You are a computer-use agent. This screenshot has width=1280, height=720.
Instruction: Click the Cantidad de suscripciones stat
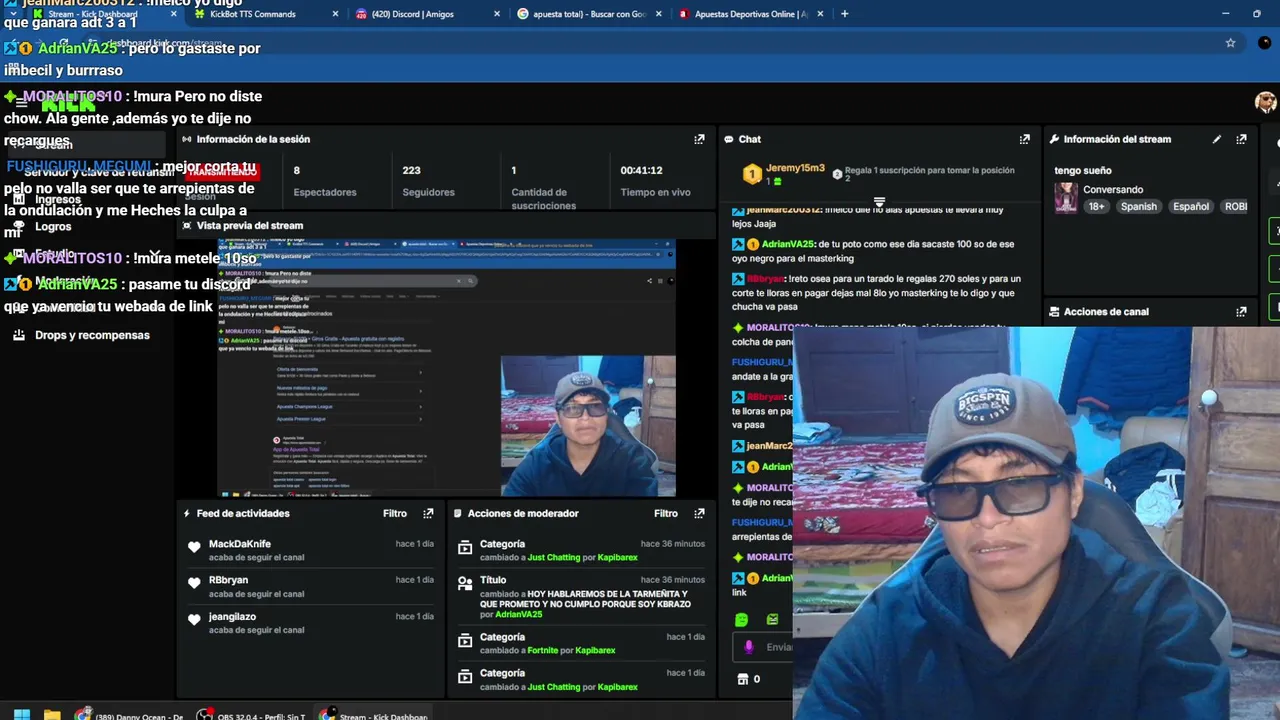coord(543,188)
